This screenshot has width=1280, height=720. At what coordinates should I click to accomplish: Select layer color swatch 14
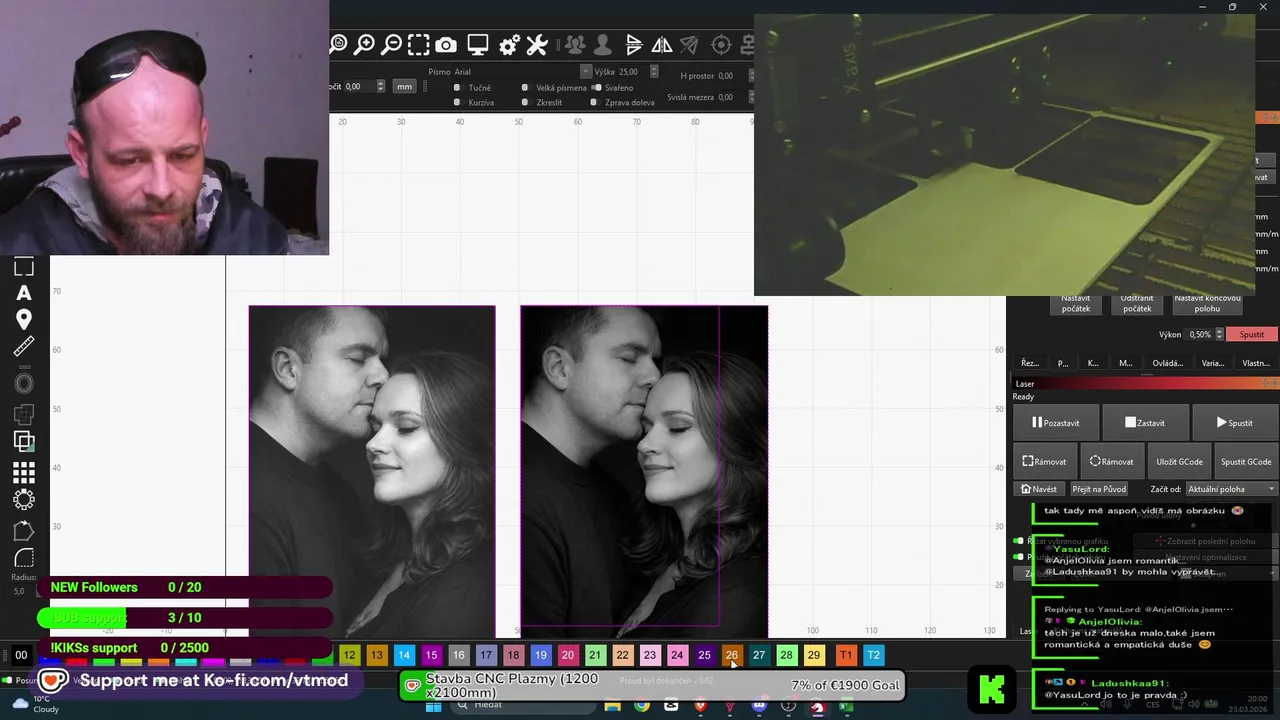point(404,655)
